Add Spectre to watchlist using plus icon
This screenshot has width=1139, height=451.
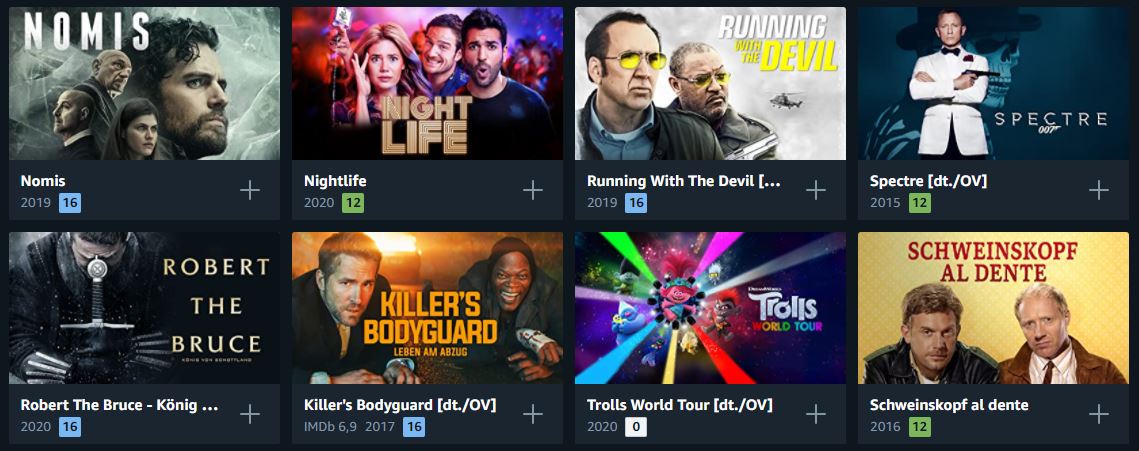coord(1098,190)
